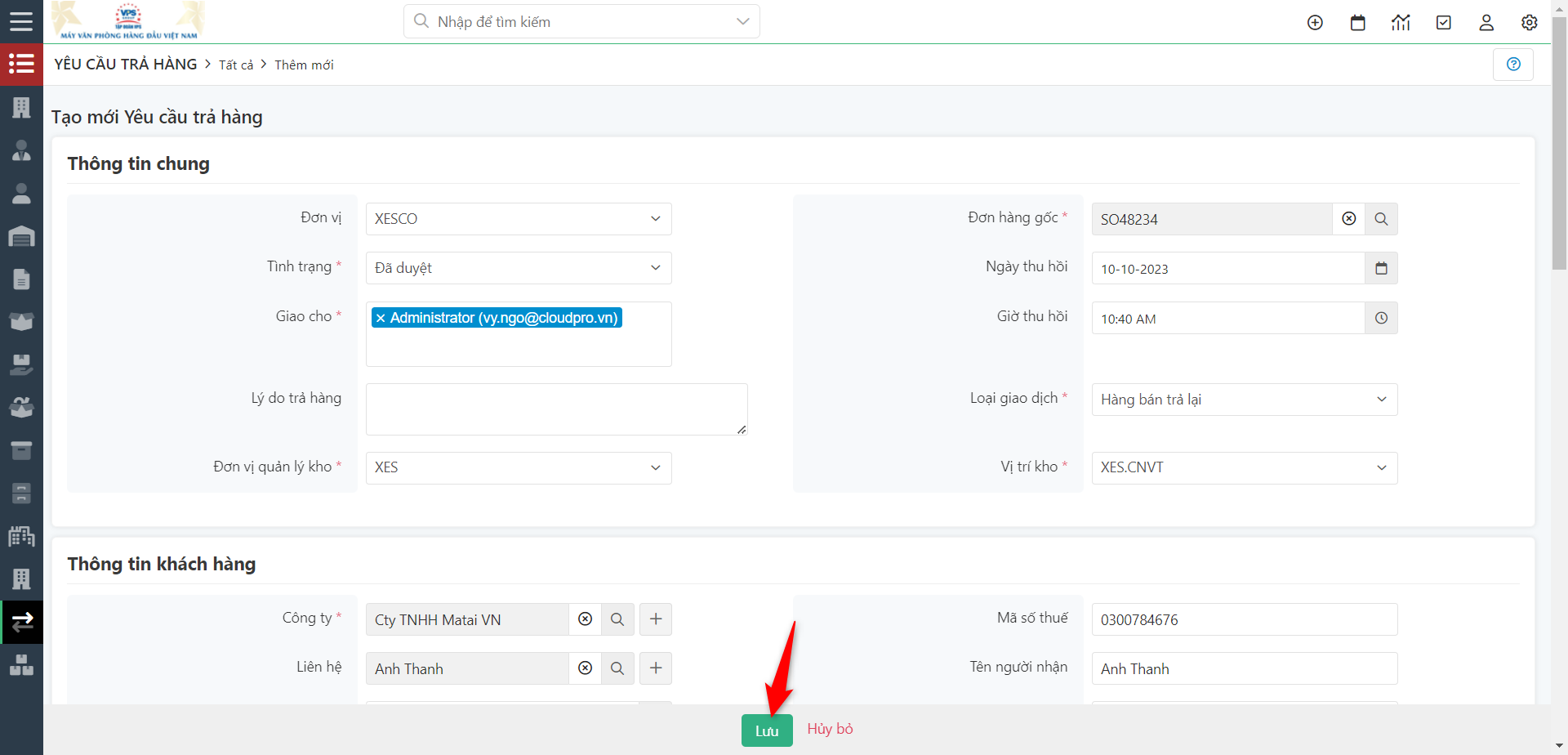Click the Ngày thu hồi date field
The width and height of the screenshot is (1568, 755).
click(x=1228, y=268)
